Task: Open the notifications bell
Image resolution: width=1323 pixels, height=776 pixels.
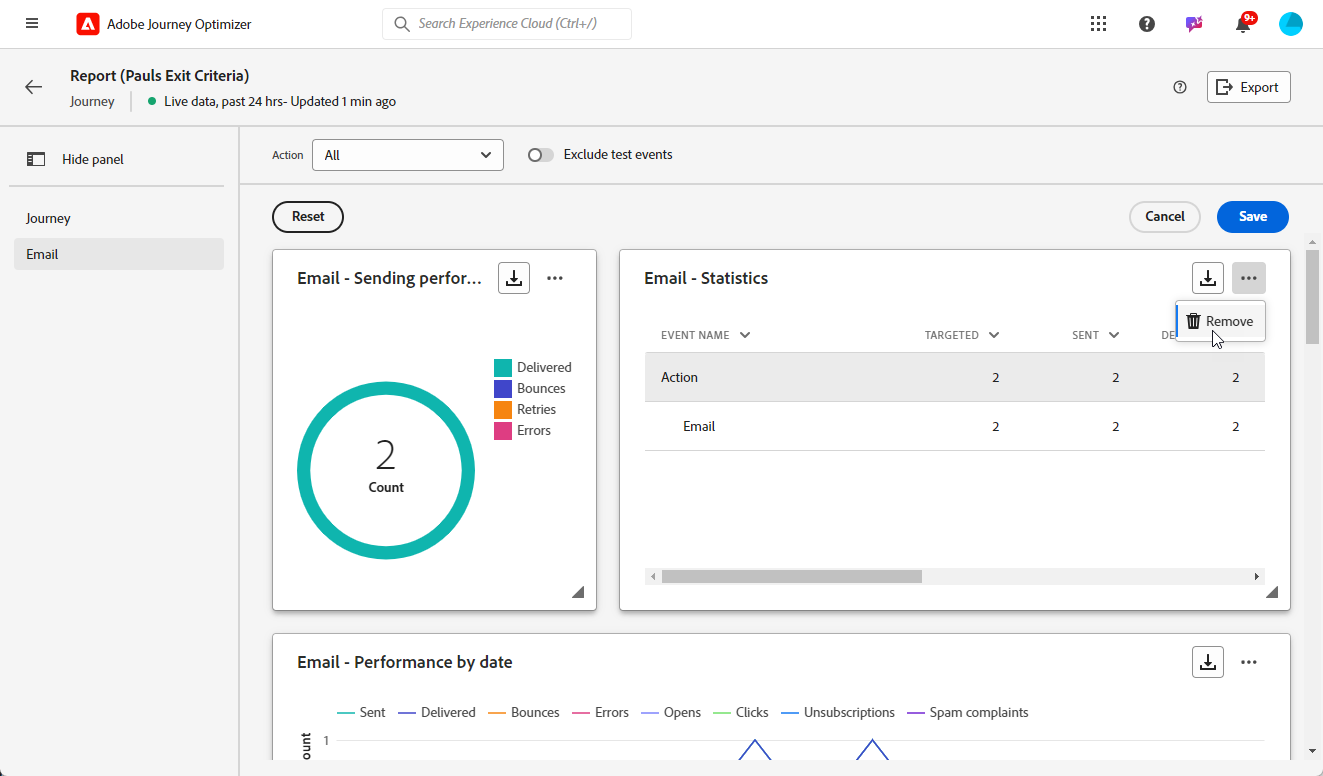Action: click(1243, 25)
